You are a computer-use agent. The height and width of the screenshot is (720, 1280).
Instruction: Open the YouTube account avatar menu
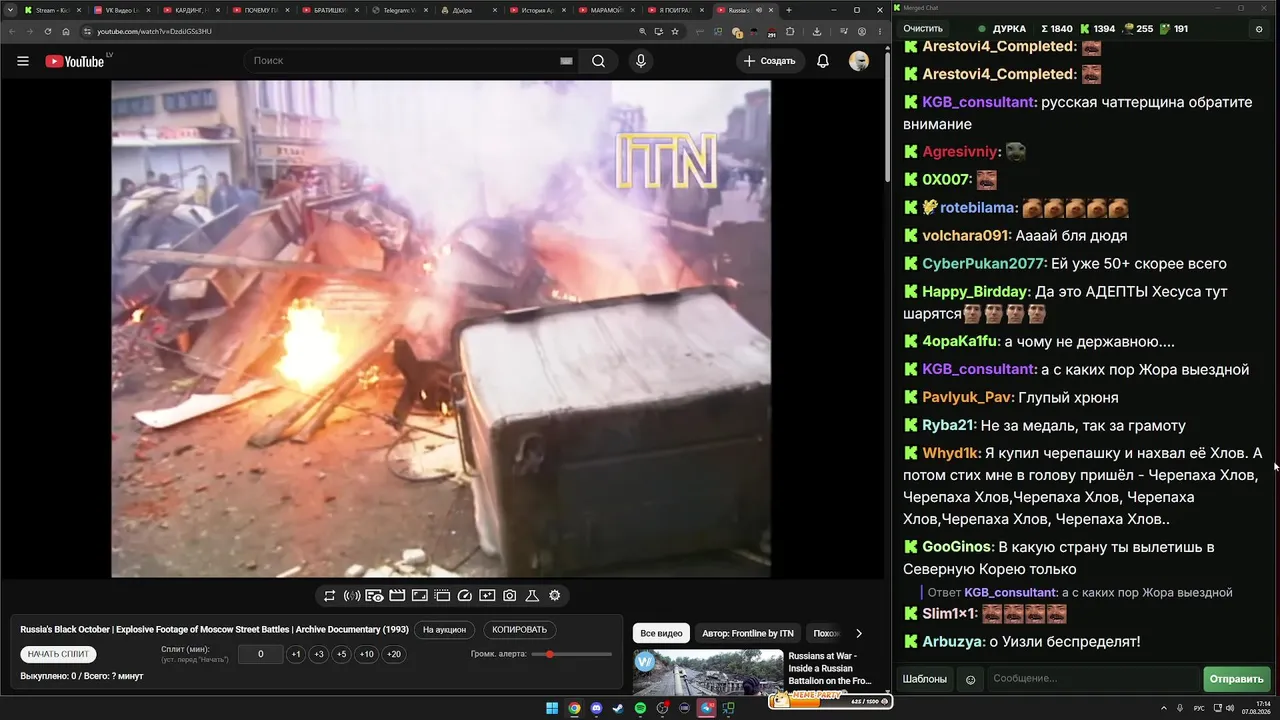click(x=859, y=61)
